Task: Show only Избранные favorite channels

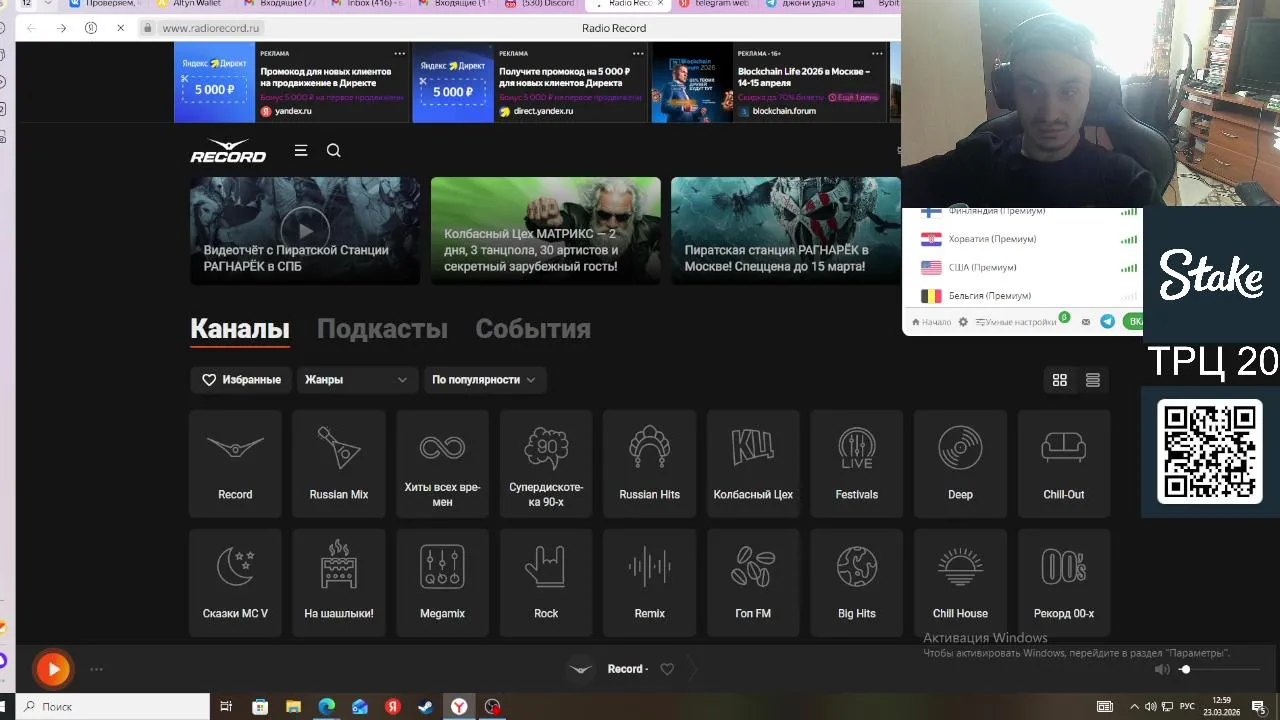Action: tap(241, 380)
